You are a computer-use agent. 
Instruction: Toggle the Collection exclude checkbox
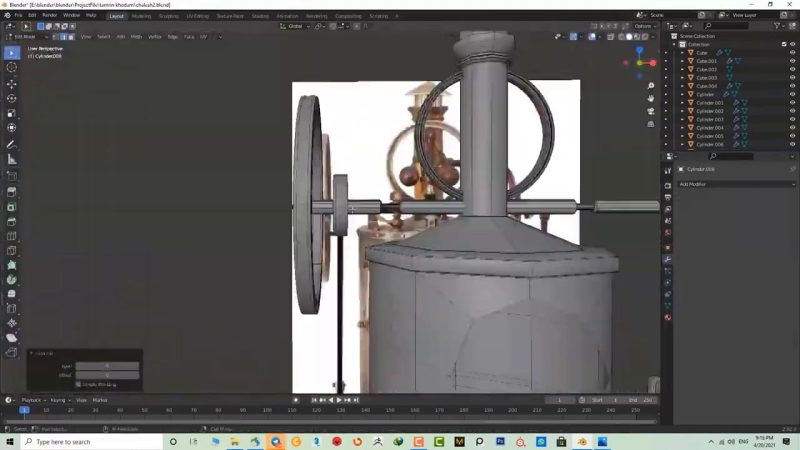tap(783, 44)
